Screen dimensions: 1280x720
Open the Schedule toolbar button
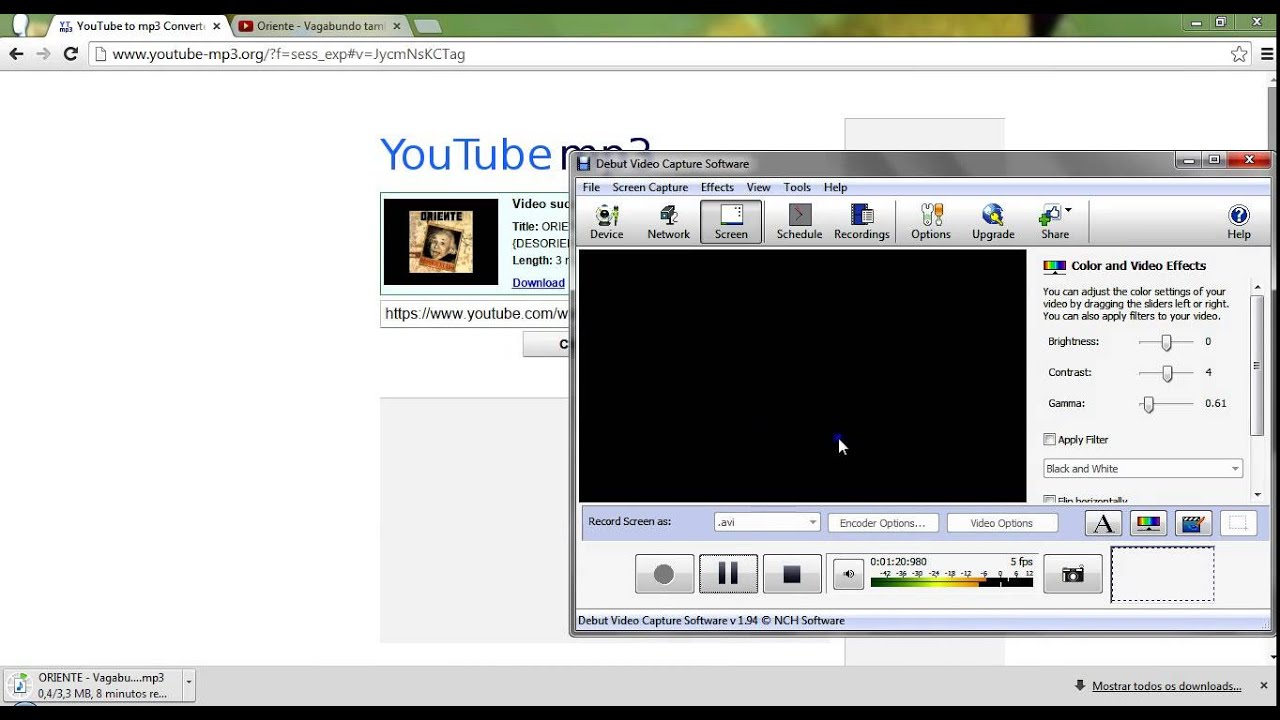799,222
